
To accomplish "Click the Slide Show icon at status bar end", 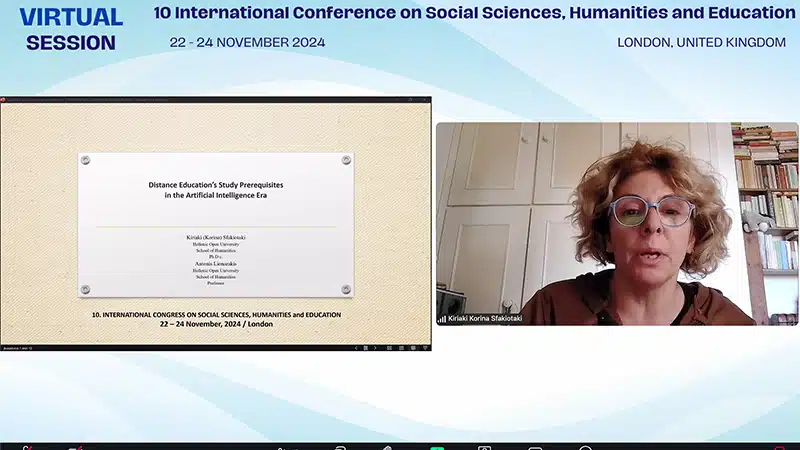I will pyautogui.click(x=424, y=347).
